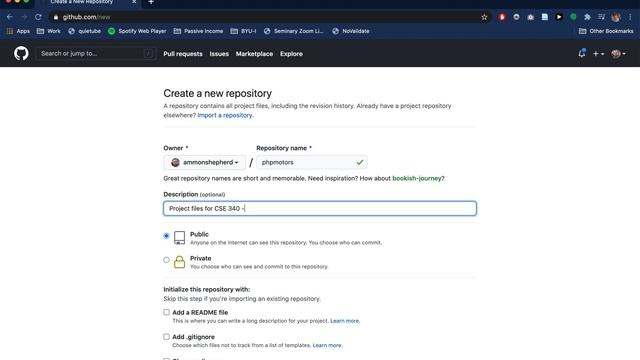Open the Spotify Web Player bookmark
The width and height of the screenshot is (640, 360).
(137, 31)
